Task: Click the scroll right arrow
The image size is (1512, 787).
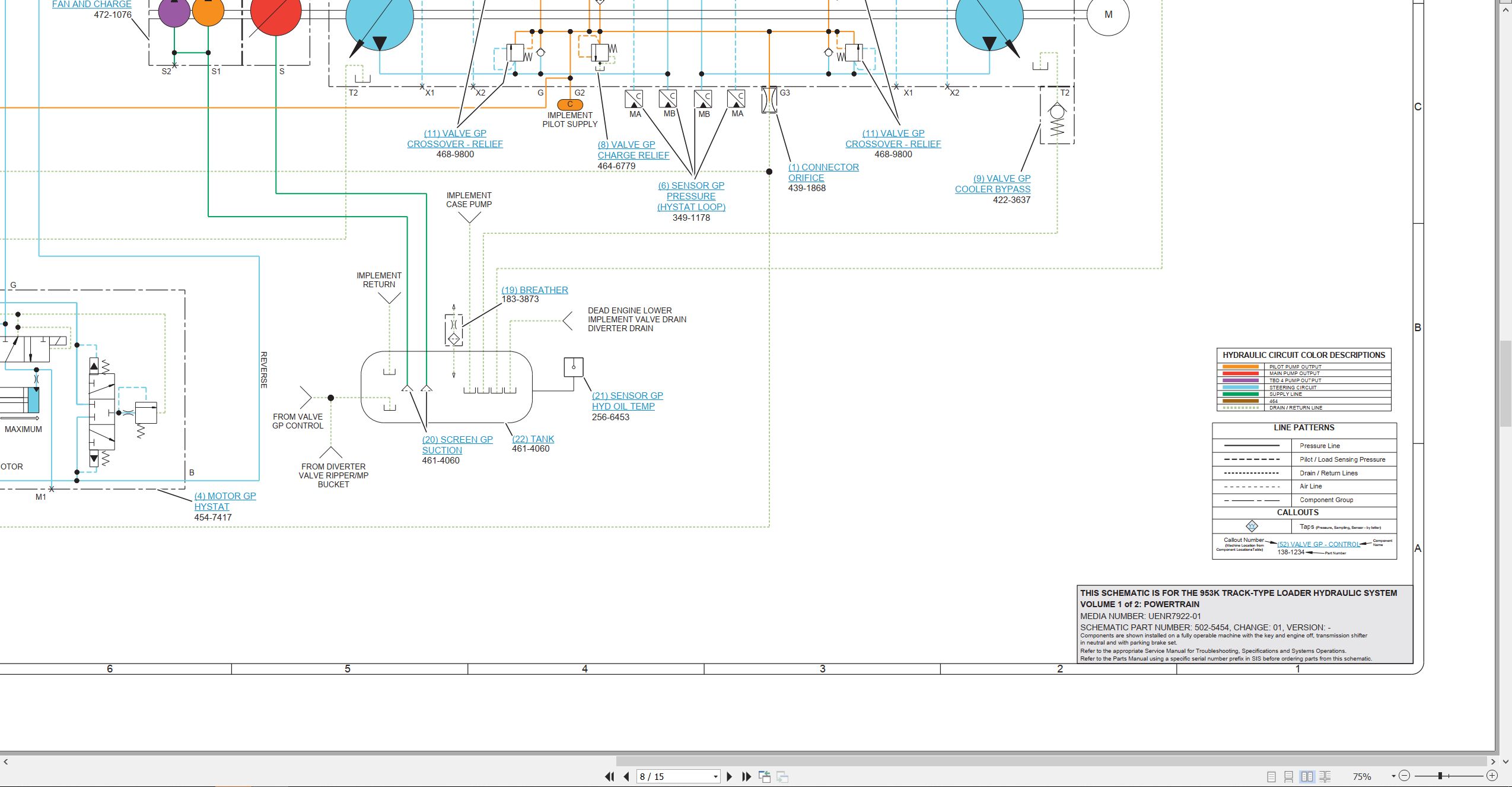Action: (1493, 761)
